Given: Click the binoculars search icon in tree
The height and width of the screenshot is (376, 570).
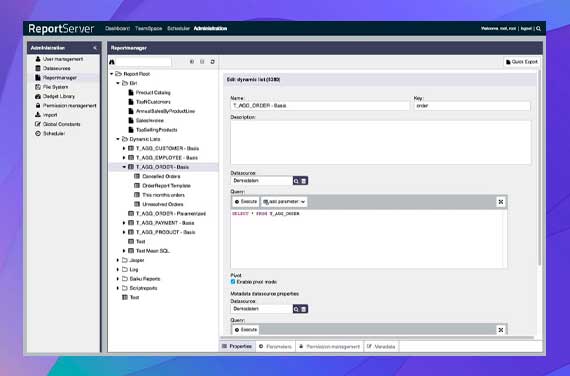Looking at the screenshot, I should click(x=112, y=62).
